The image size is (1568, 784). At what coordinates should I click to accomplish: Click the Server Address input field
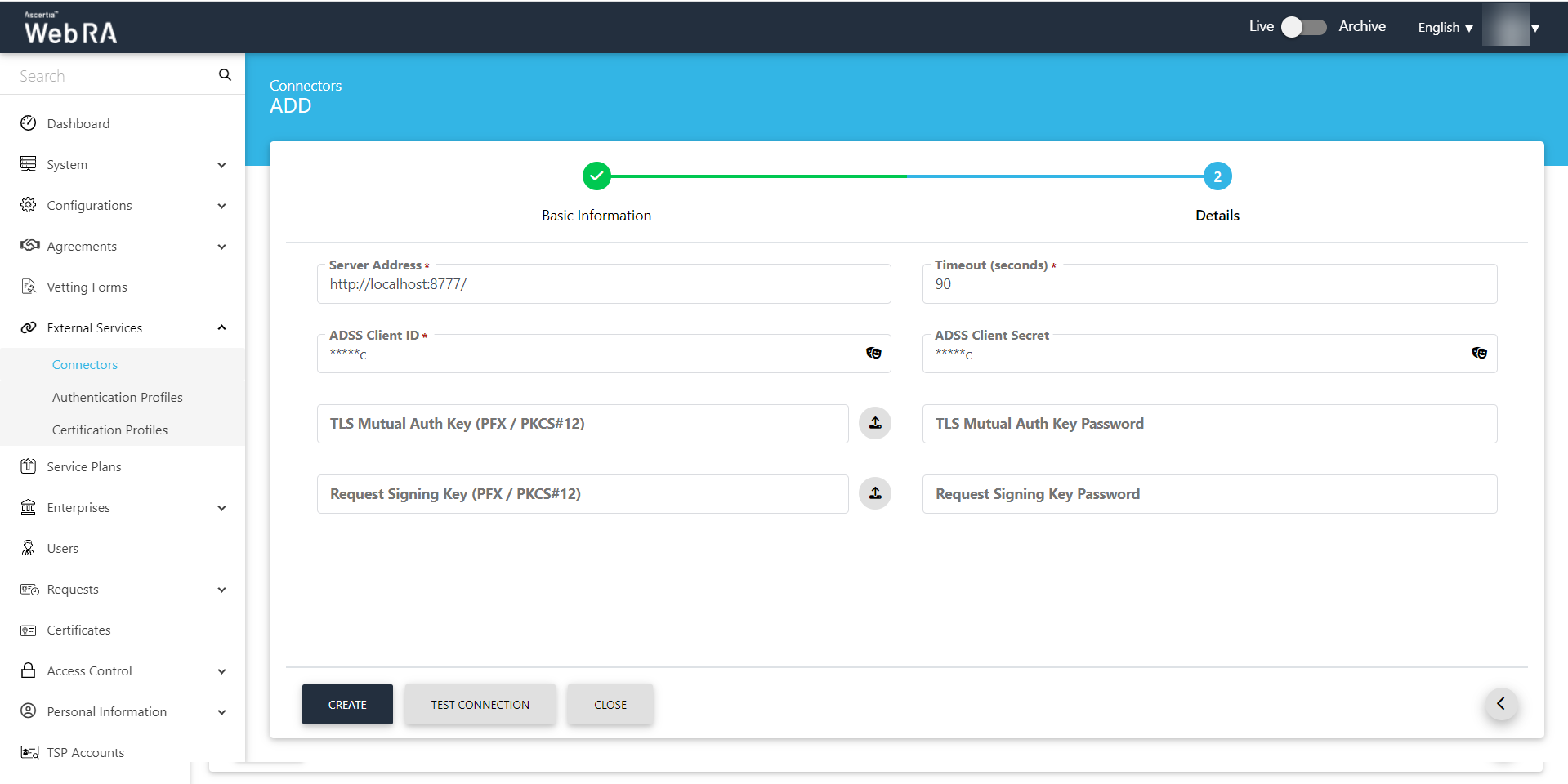603,285
